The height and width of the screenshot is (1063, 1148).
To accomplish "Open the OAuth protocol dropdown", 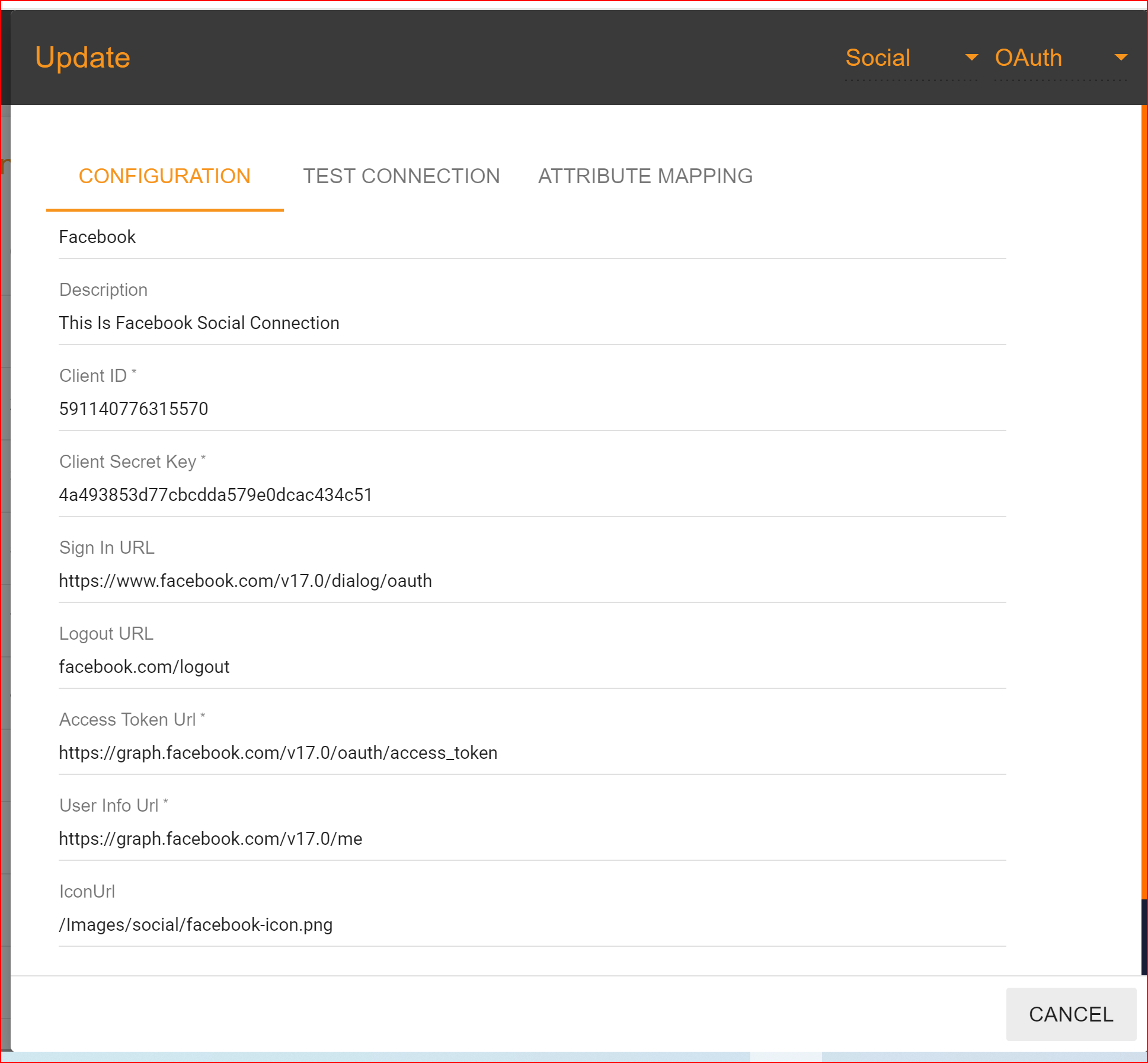I will (1060, 58).
